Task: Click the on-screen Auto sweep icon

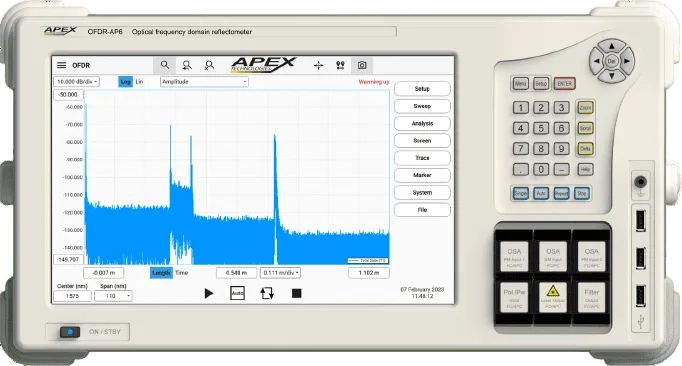Action: pos(237,293)
